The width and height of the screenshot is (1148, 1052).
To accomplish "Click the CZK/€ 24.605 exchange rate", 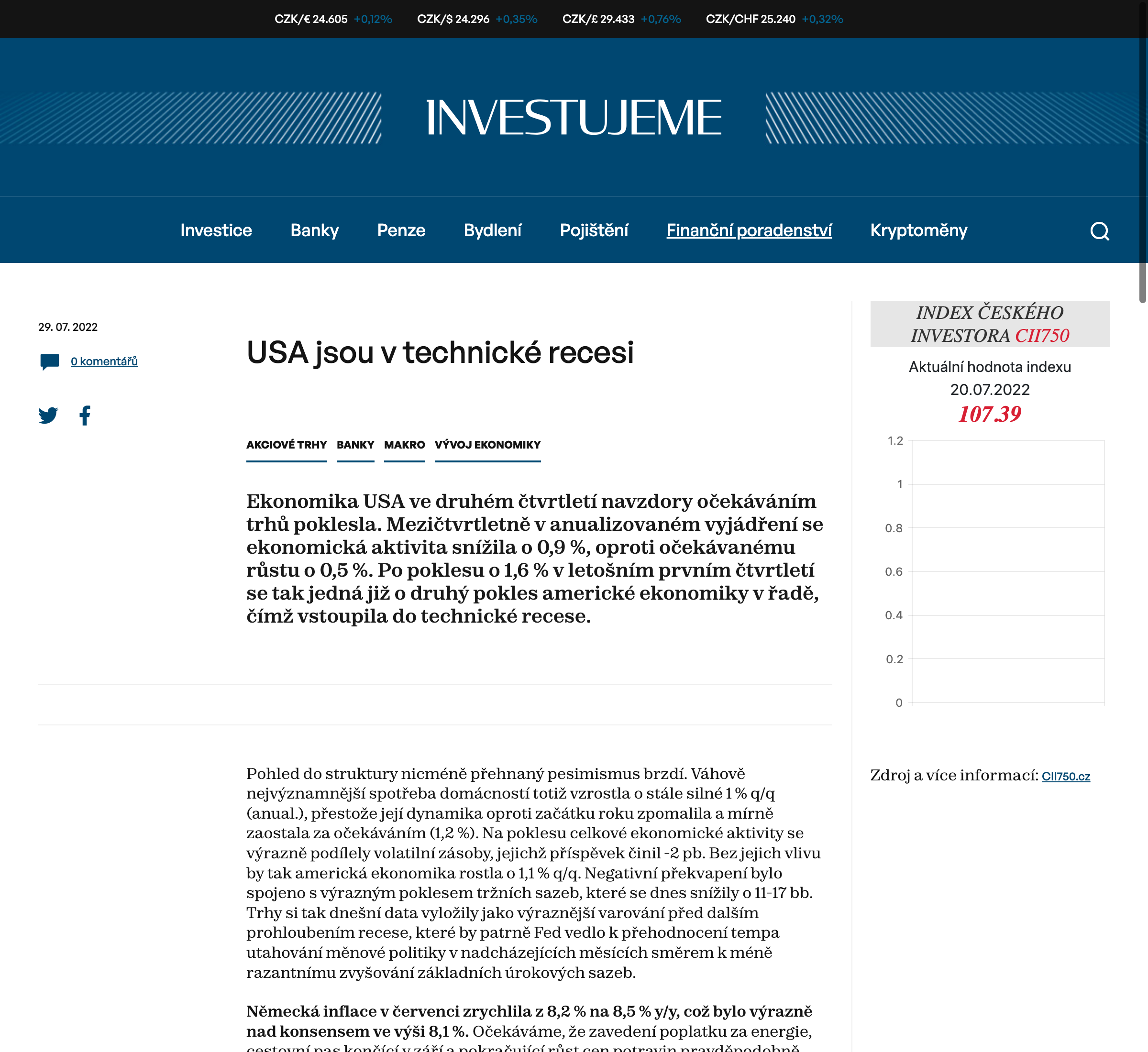I will tap(311, 19).
